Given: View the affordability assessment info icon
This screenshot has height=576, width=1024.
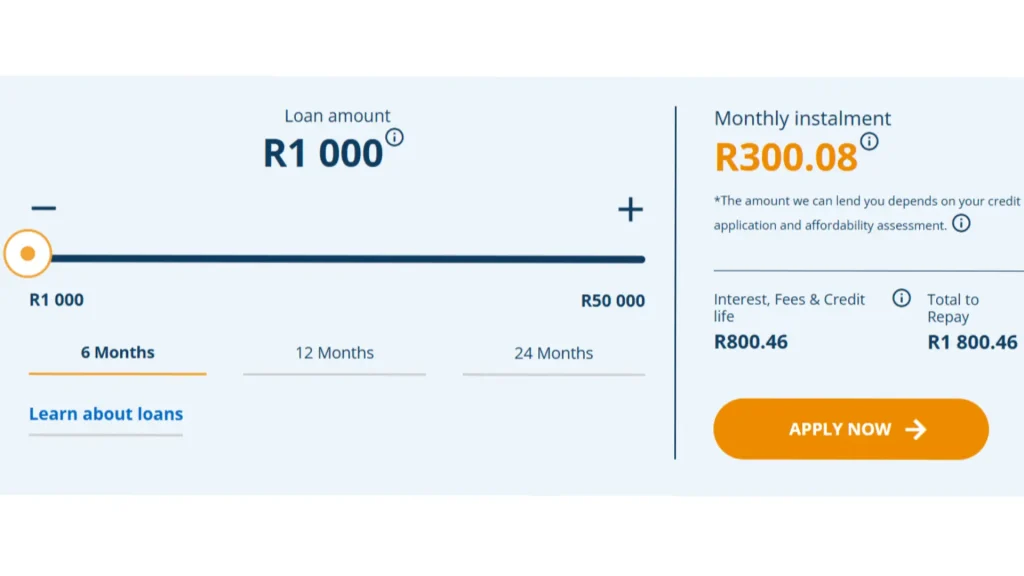Looking at the screenshot, I should (x=961, y=223).
